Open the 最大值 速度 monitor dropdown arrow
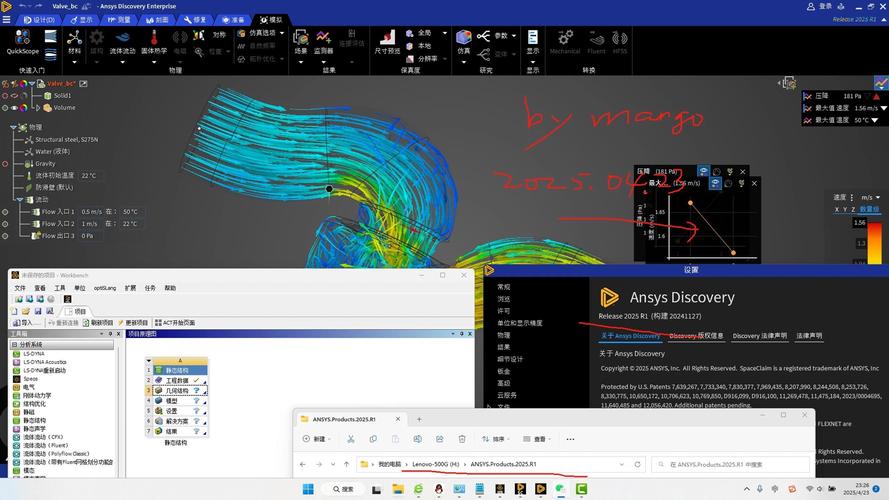Screen dimensions: 889x500 click(x=883, y=108)
